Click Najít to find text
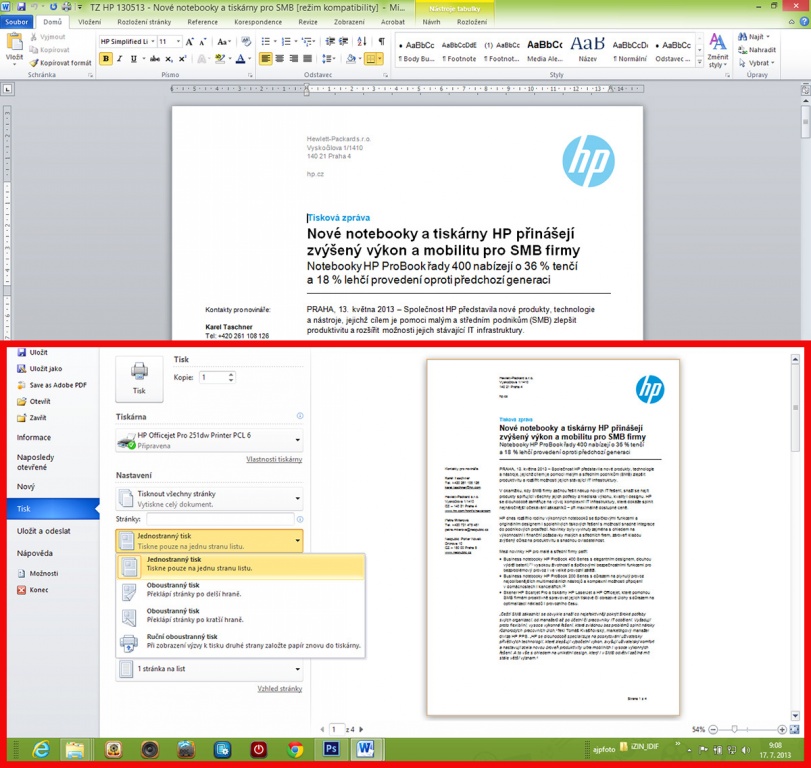The width and height of the screenshot is (811, 768). pyautogui.click(x=754, y=37)
